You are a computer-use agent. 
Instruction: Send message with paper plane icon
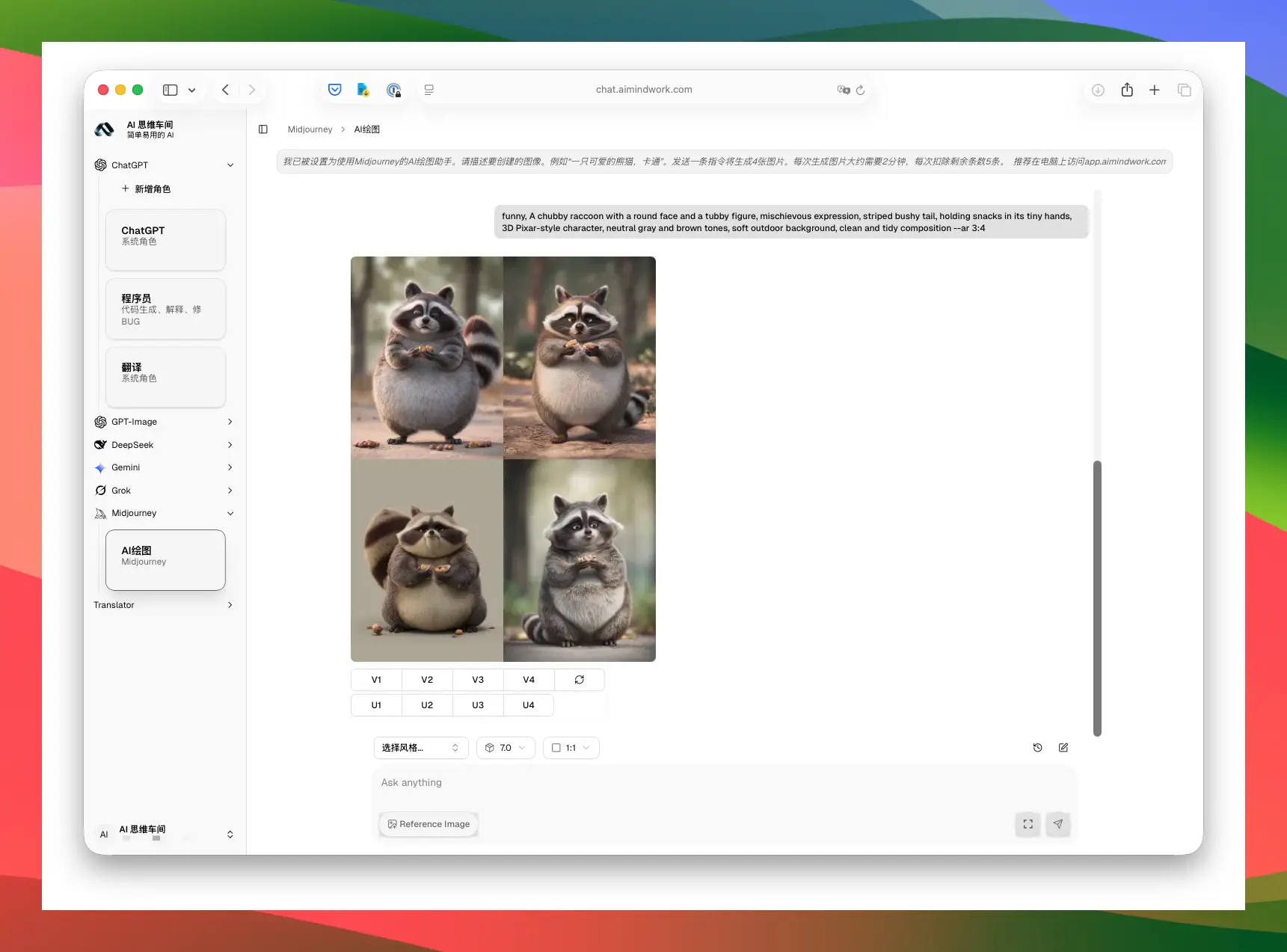pos(1057,824)
